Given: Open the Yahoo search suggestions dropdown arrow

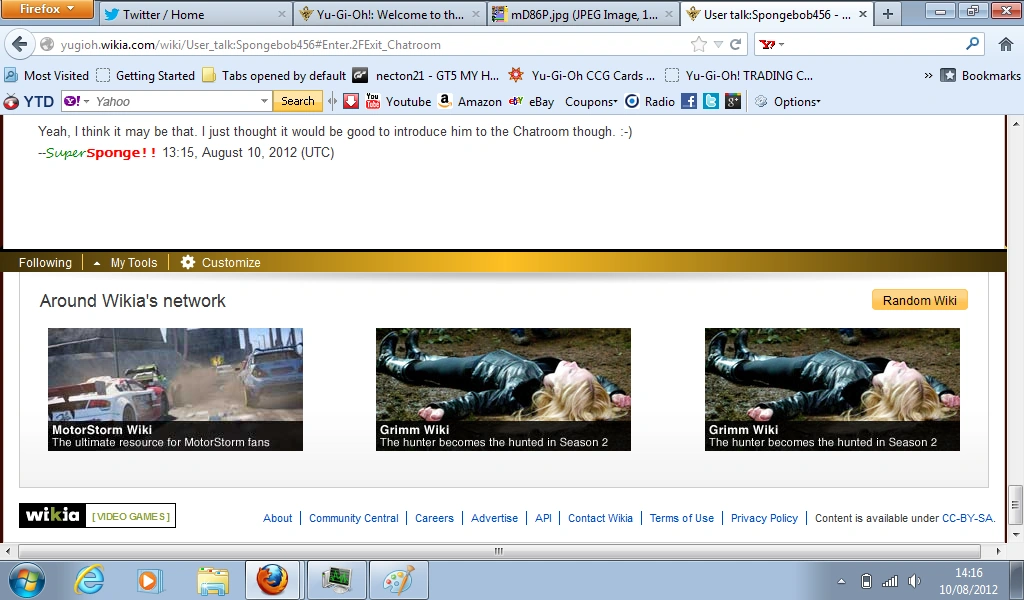Looking at the screenshot, I should coord(264,101).
